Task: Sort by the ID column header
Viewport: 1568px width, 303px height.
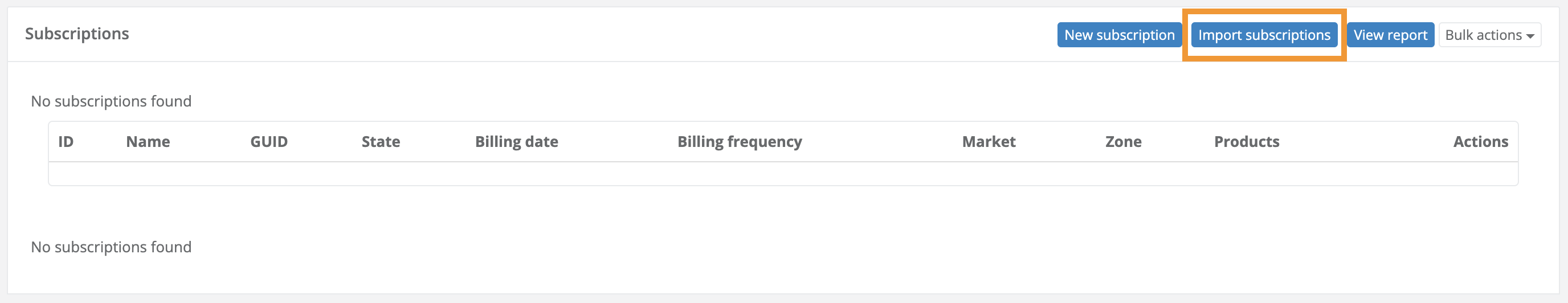Action: point(66,142)
